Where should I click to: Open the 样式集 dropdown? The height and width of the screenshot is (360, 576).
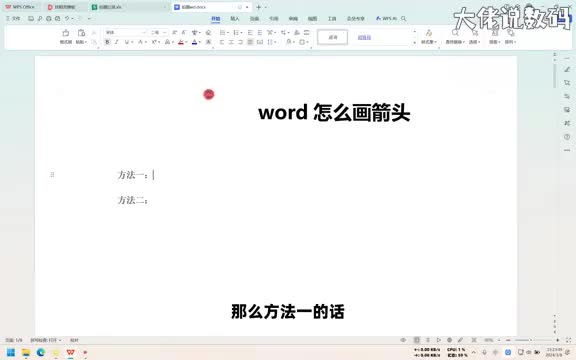[428, 42]
